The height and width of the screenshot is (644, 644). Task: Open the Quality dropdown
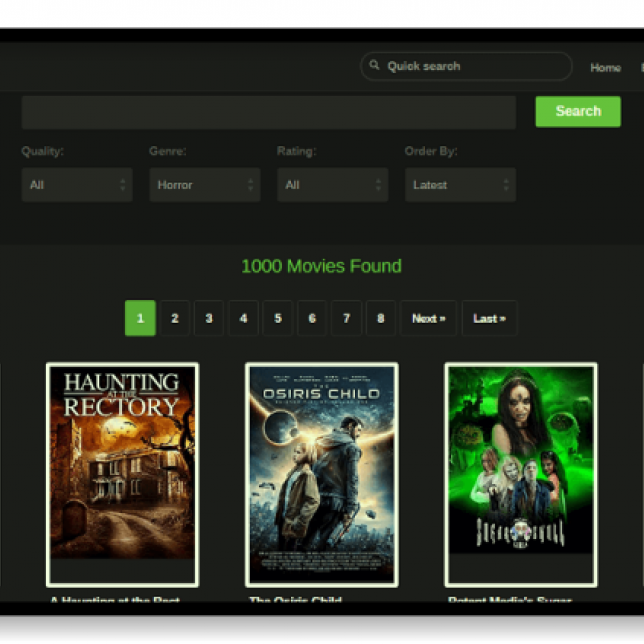click(77, 184)
